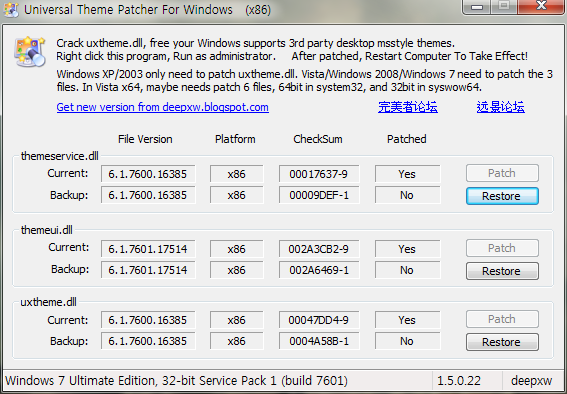Click themeservice.dll current Patched Yes field
Screen dimensions: 567x394
point(408,174)
